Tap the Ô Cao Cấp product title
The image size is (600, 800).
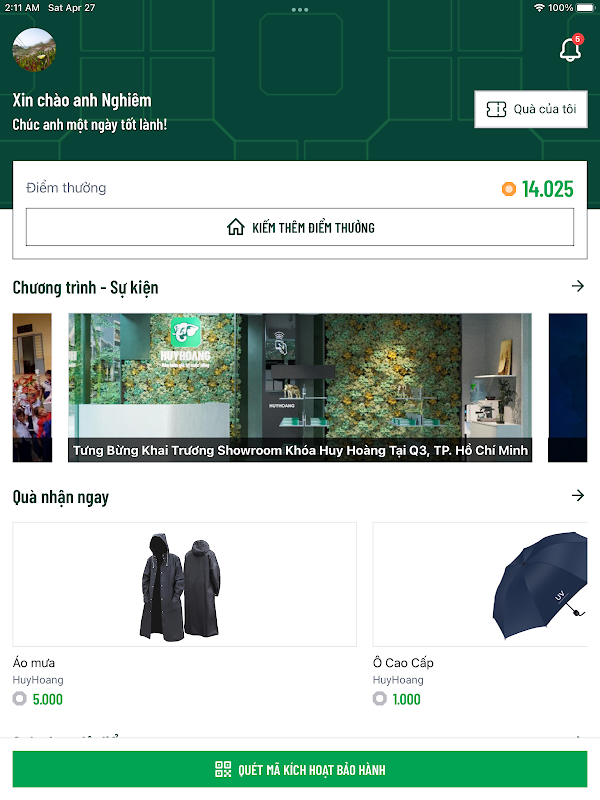click(403, 663)
